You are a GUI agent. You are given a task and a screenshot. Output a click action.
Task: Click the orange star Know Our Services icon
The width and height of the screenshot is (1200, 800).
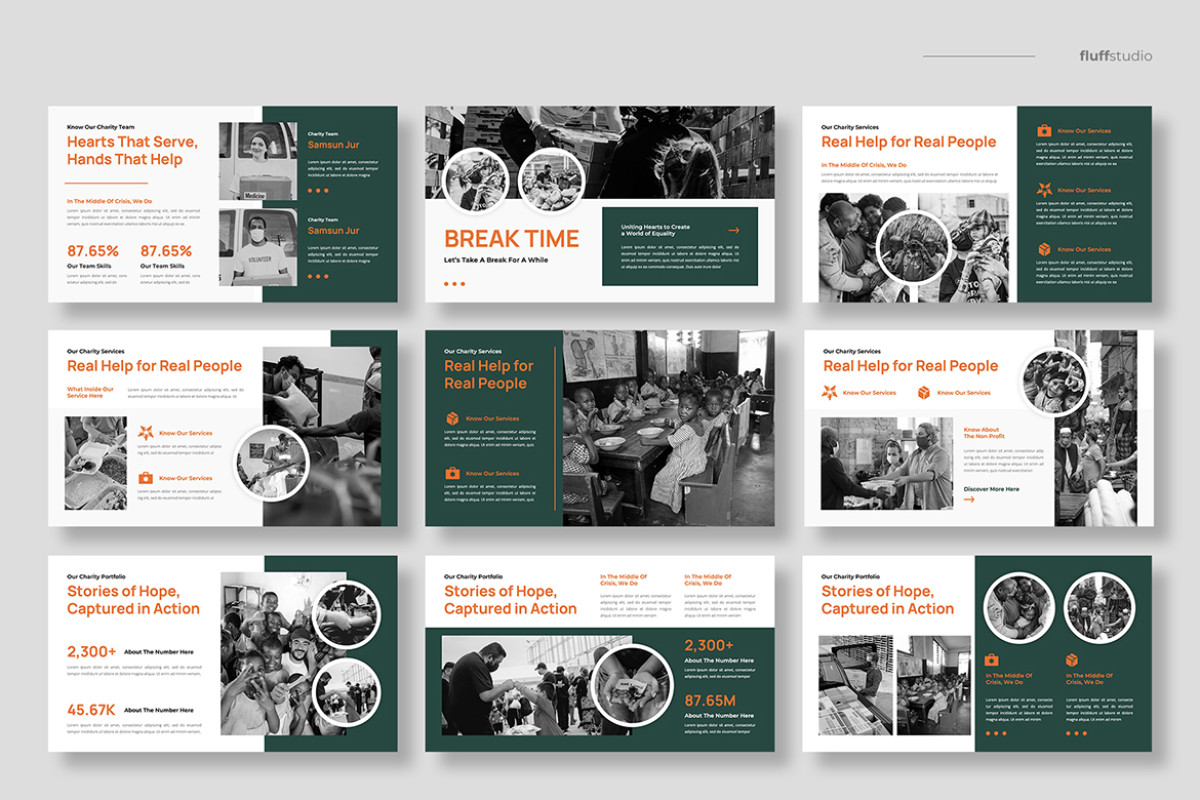[x=146, y=433]
